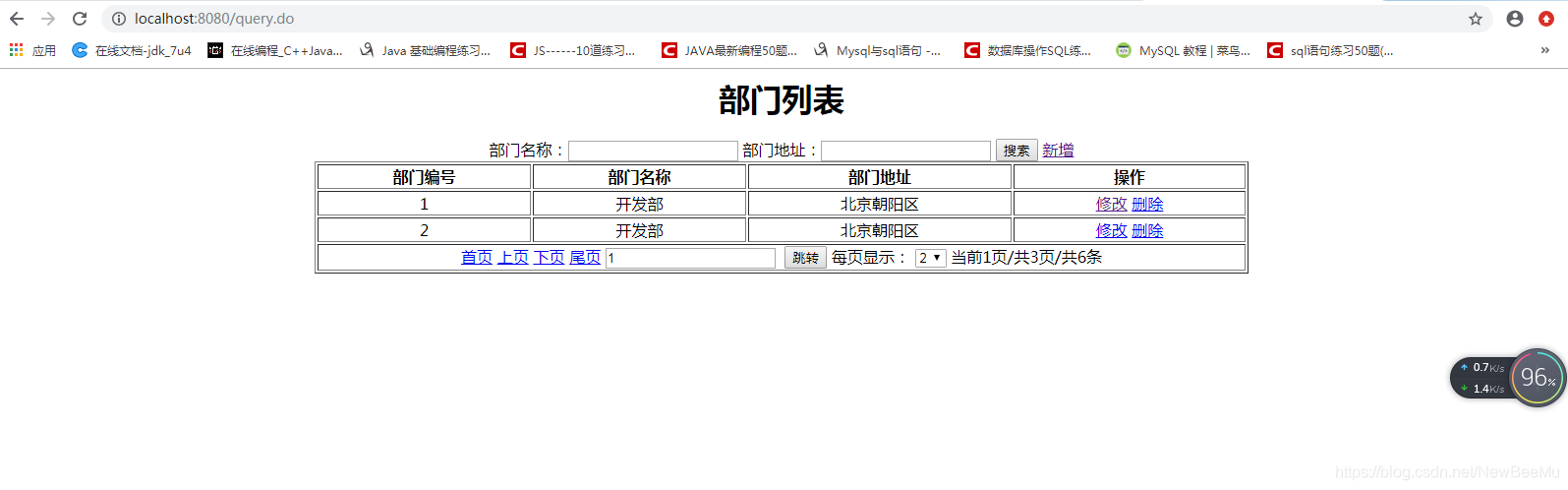Go to 首页 first page link
The width and height of the screenshot is (1568, 490).
pos(477,258)
